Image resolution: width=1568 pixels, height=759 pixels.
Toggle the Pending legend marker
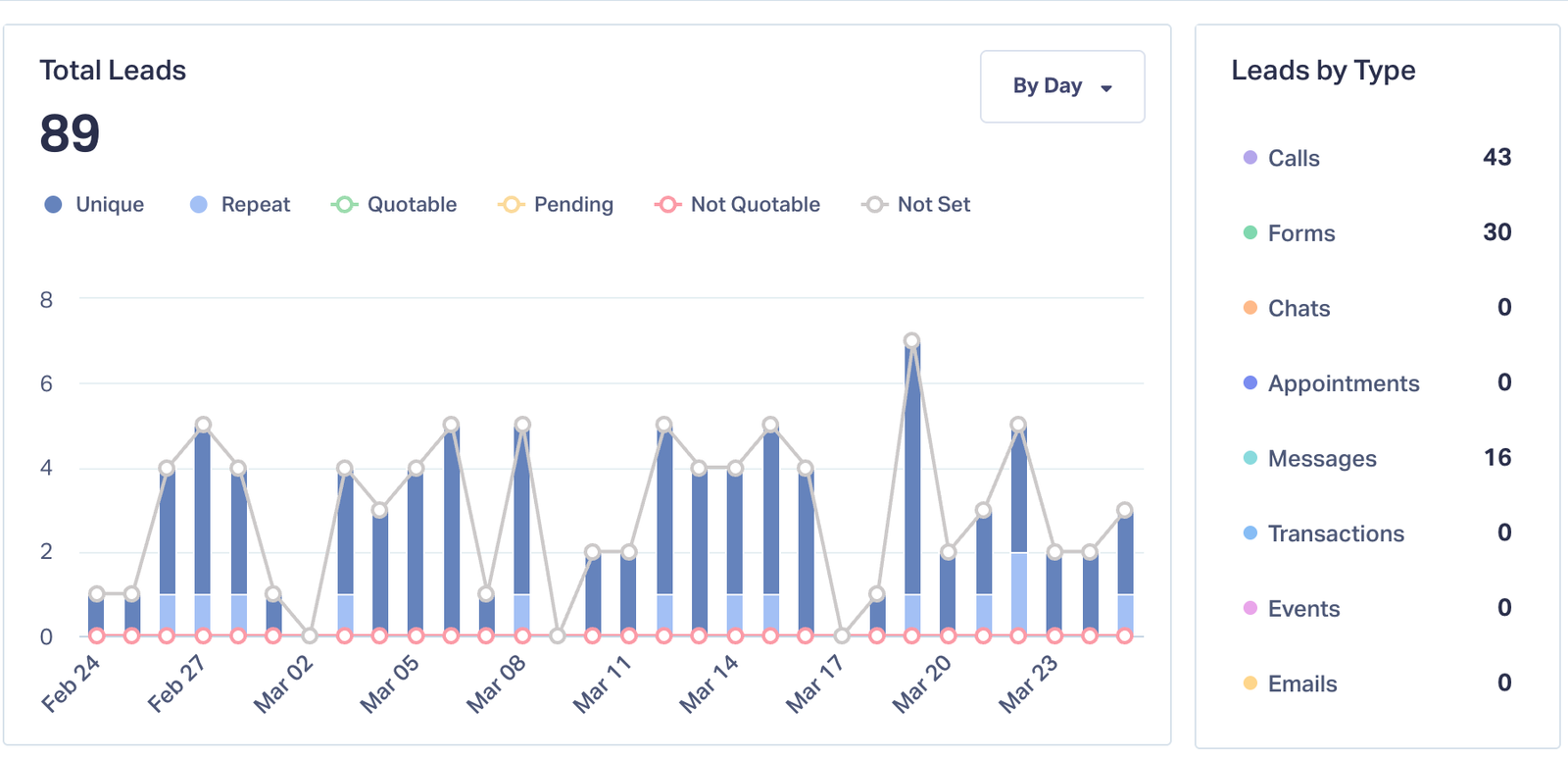[511, 204]
